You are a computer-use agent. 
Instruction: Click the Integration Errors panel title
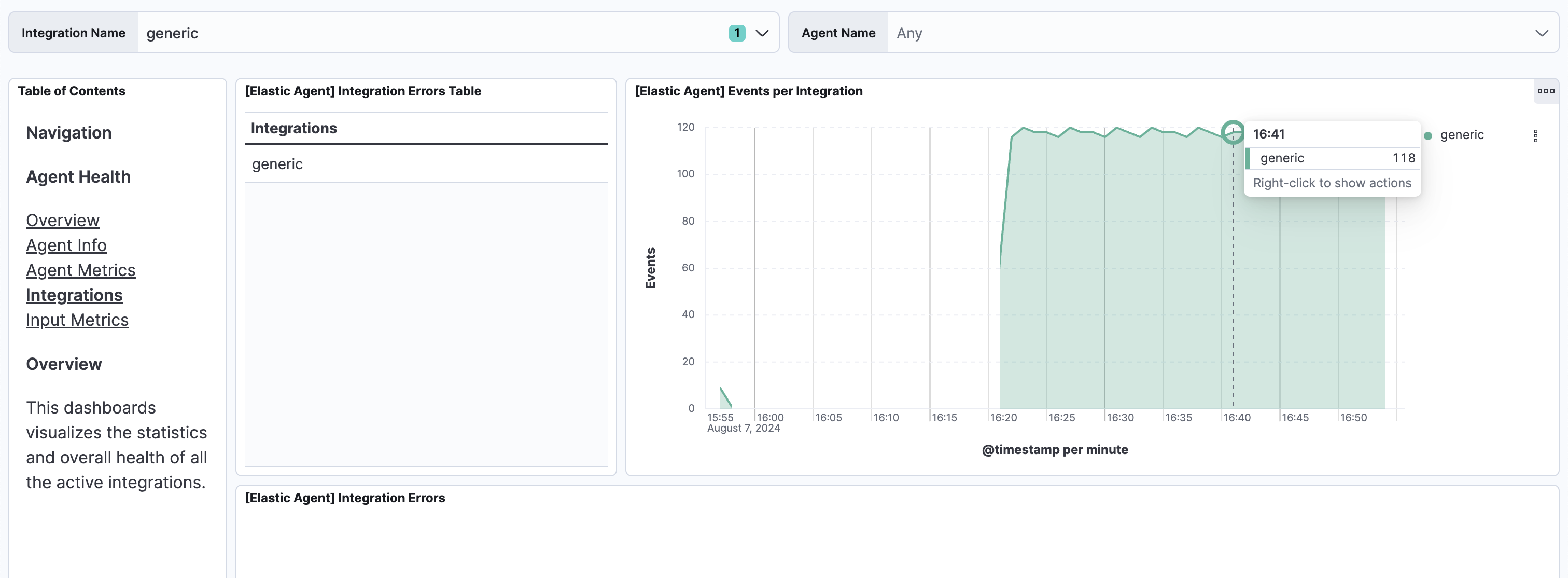(344, 498)
